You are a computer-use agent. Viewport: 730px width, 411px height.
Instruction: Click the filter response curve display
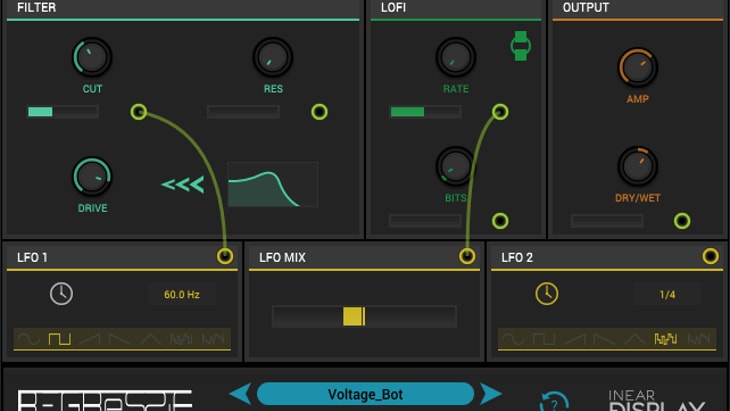273,184
